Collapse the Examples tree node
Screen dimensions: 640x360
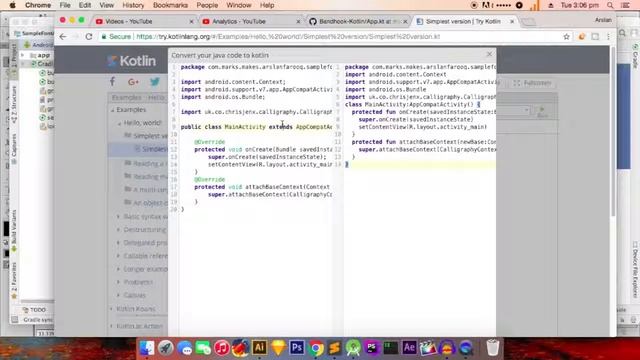pos(113,110)
